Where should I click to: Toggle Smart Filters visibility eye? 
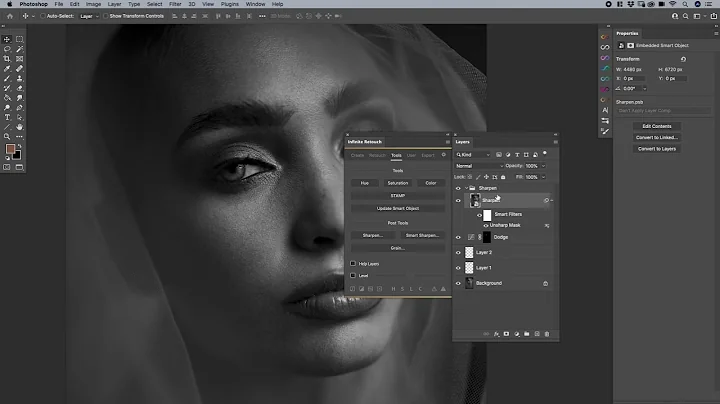[479, 215]
